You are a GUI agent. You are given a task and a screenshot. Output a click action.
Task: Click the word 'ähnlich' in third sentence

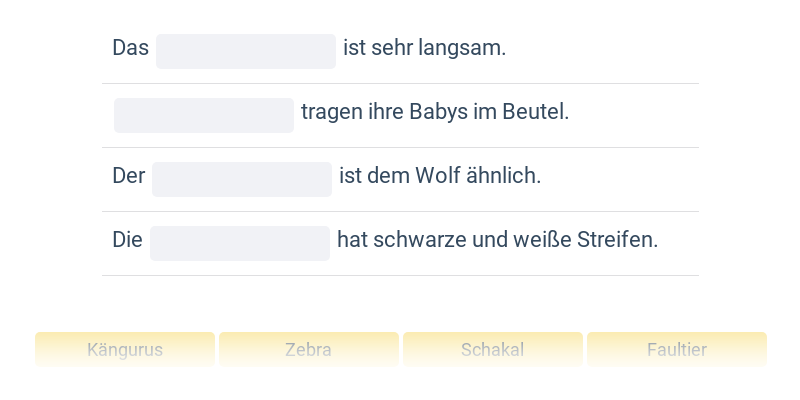click(507, 176)
